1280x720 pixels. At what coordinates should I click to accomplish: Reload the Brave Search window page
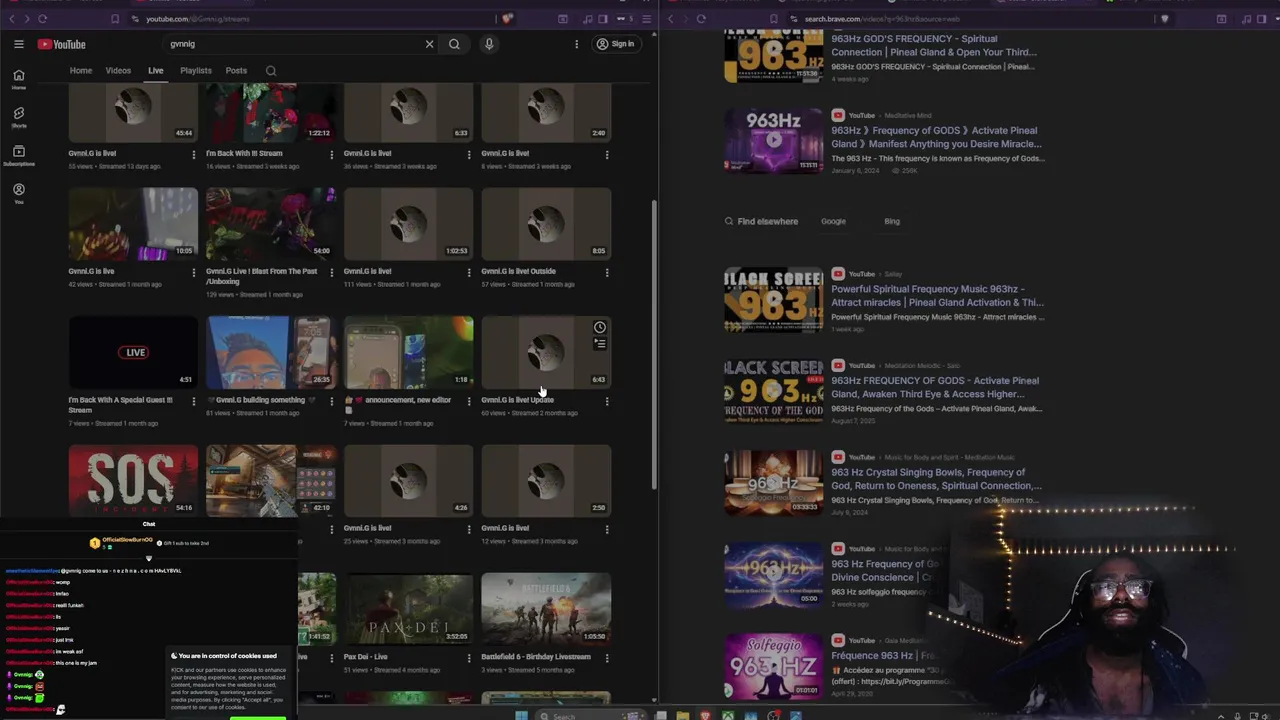point(701,19)
